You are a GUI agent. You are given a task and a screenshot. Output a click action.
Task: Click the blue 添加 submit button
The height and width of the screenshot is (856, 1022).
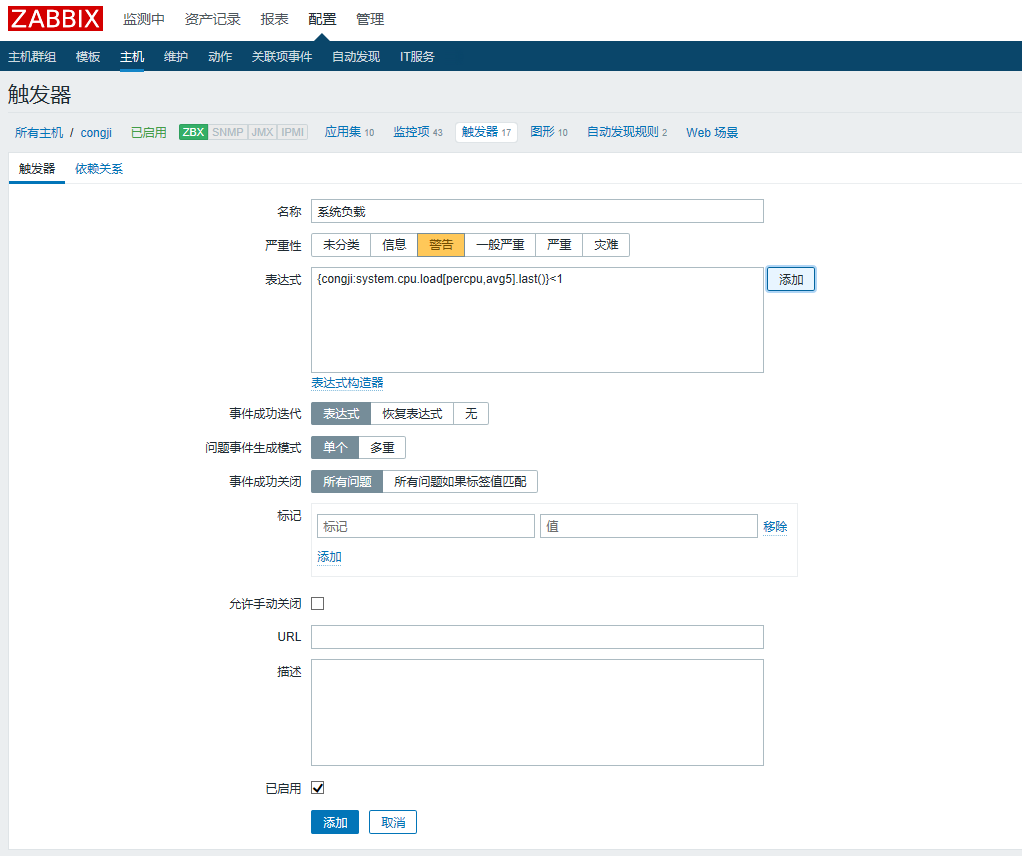coord(335,823)
